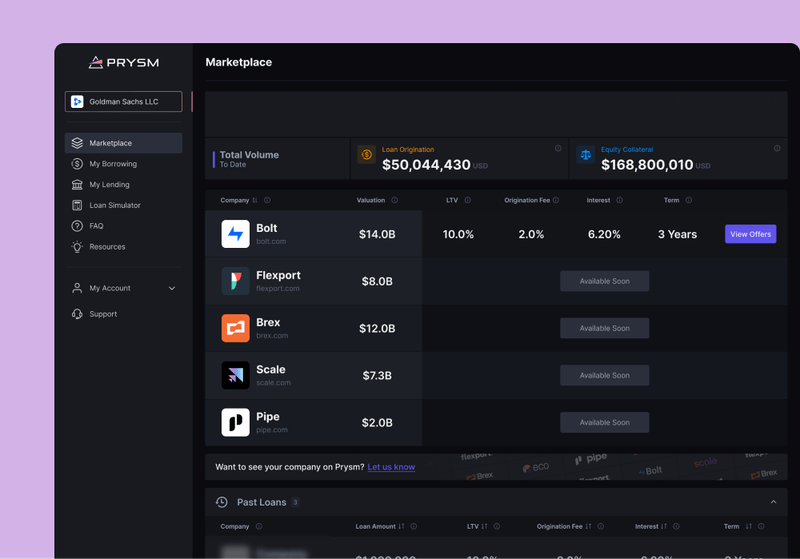Click the Goldman Sachs LLC account icon
The image size is (800, 559).
(77, 101)
